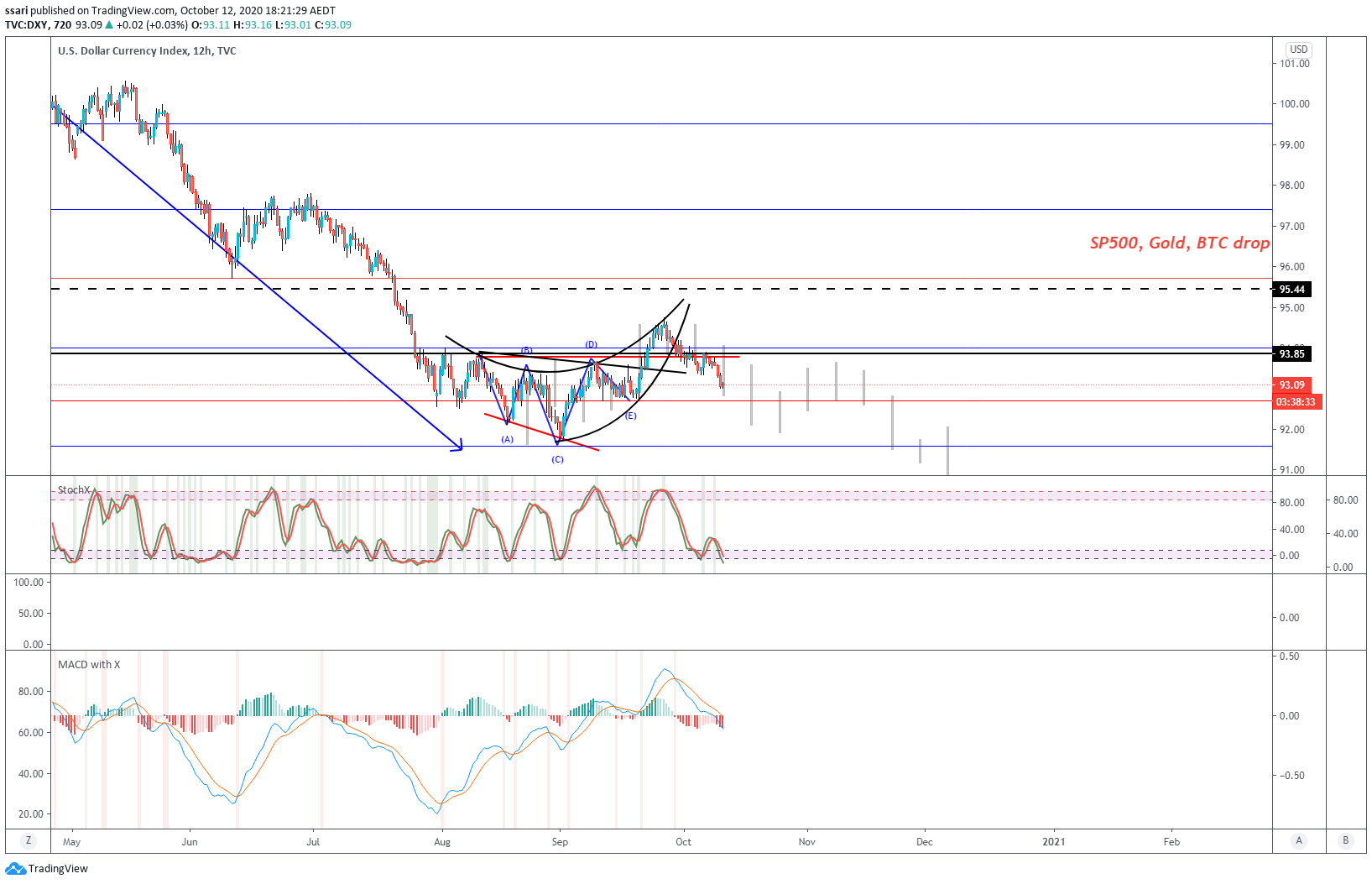Open the USD currency selector on the price axis
1372x884 pixels.
click(x=1298, y=50)
